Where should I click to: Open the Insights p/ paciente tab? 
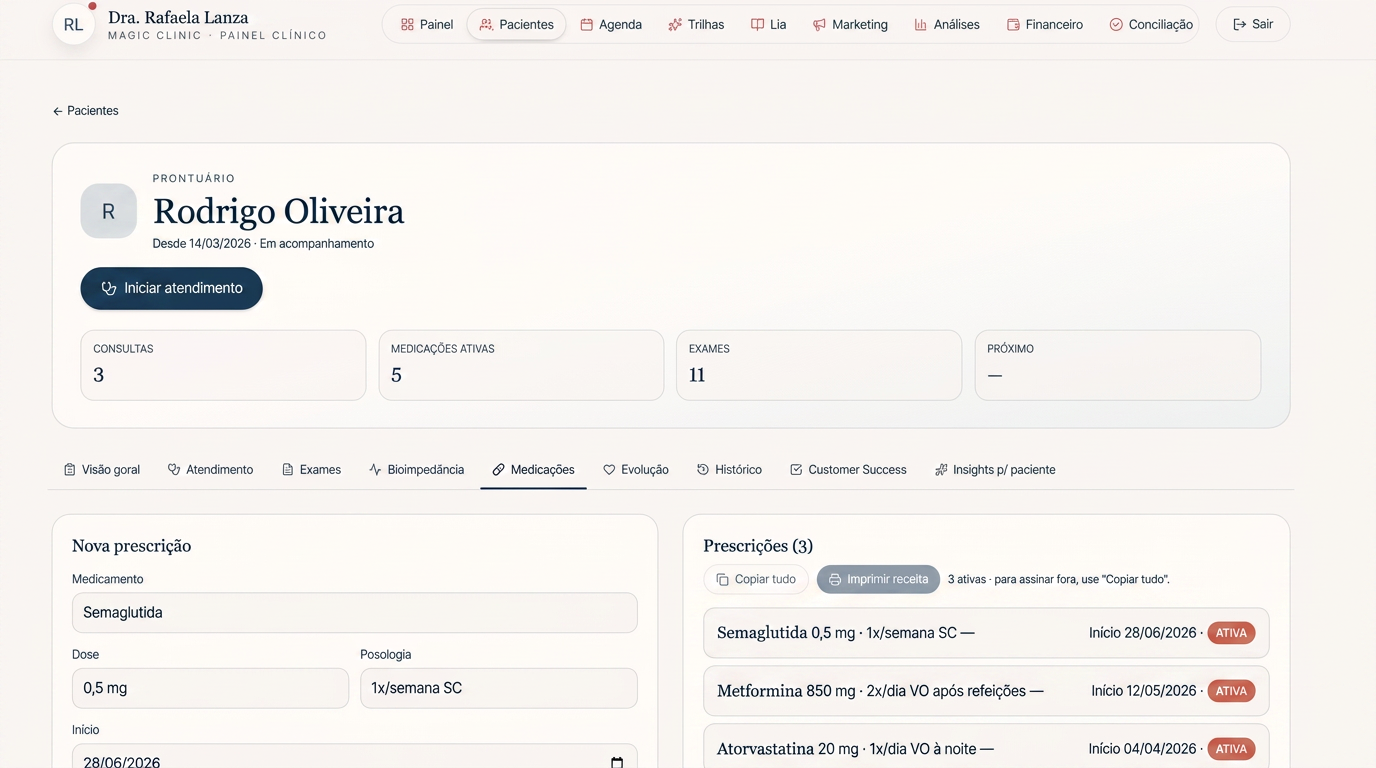995,469
